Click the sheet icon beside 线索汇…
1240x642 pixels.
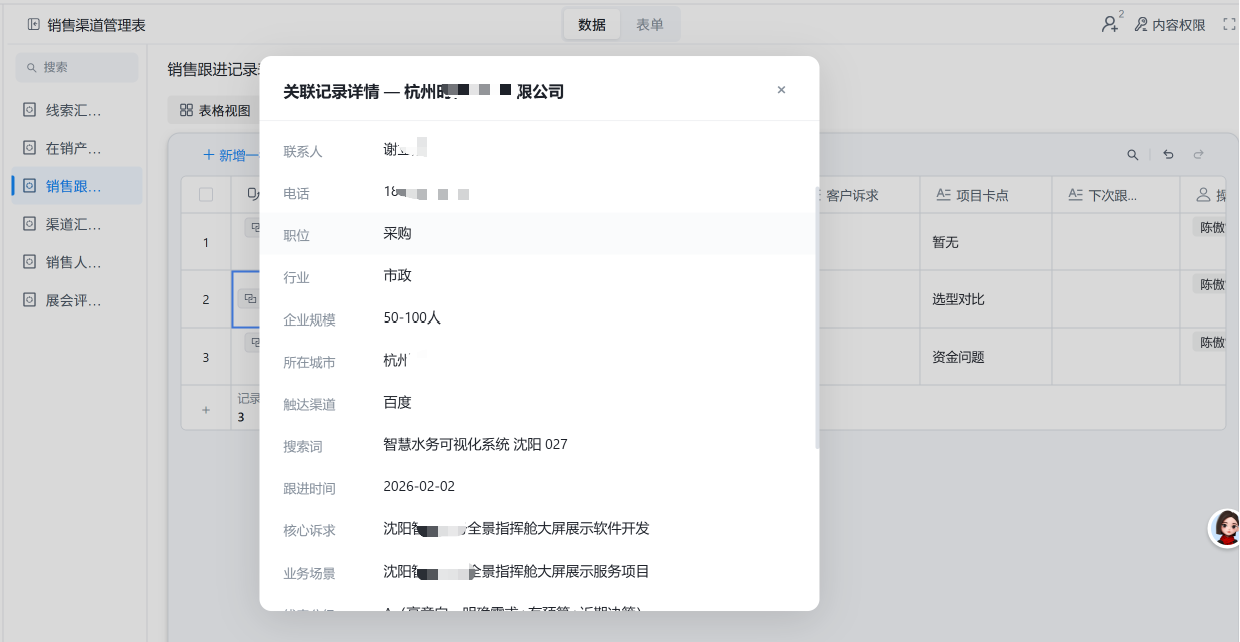tap(29, 110)
